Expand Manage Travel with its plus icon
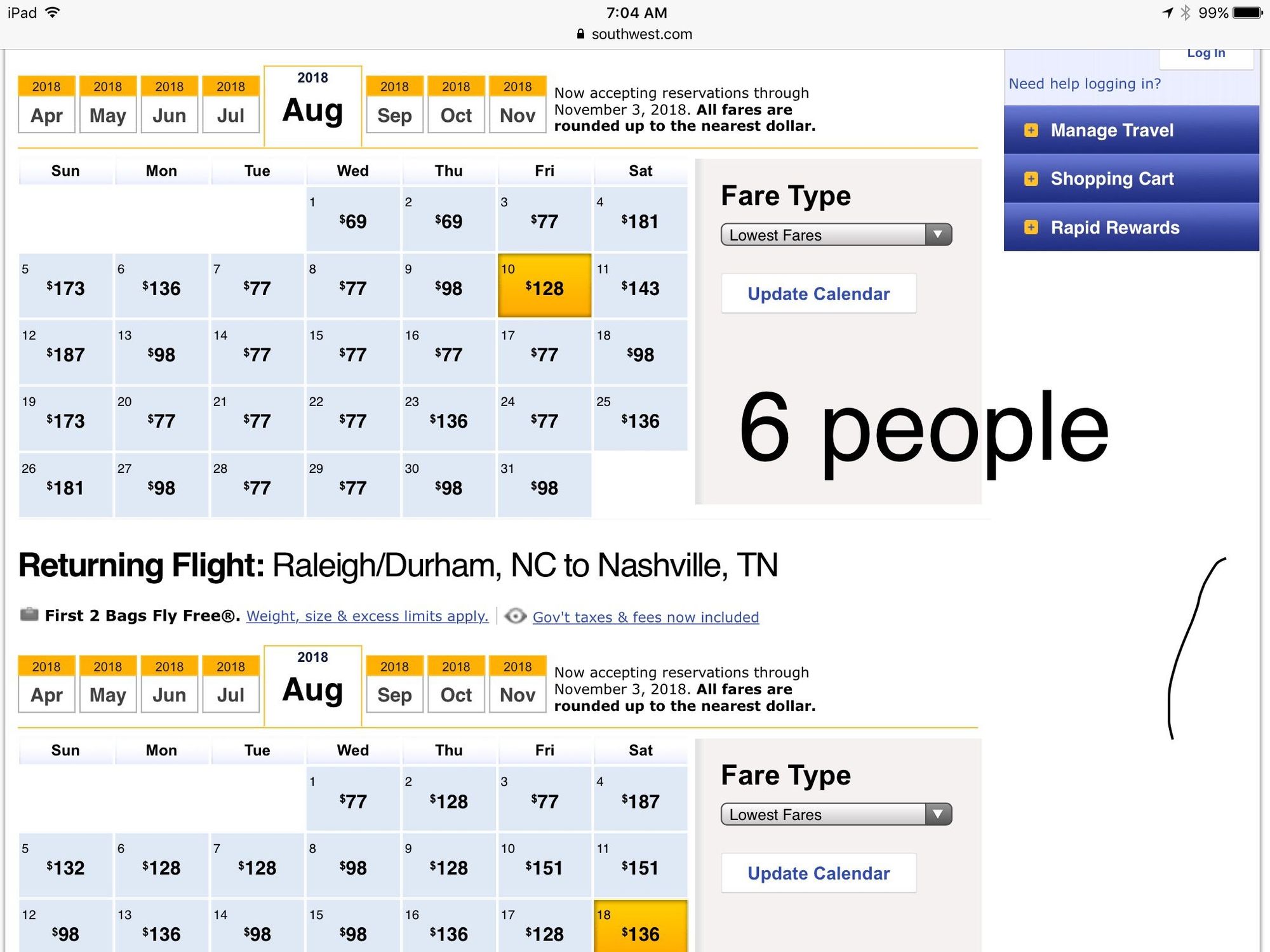The width and height of the screenshot is (1270, 952). point(1031,130)
